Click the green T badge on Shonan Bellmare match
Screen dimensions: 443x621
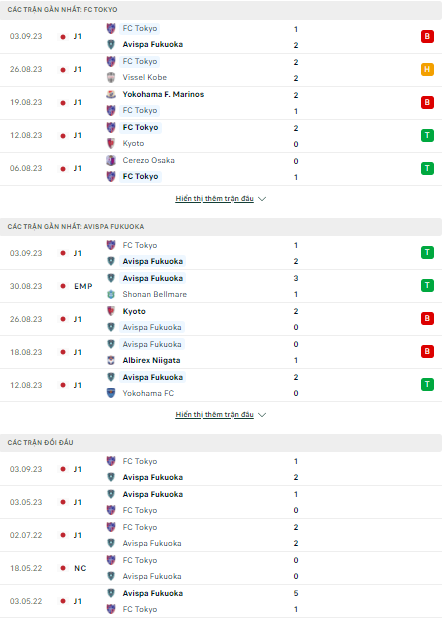coord(427,286)
